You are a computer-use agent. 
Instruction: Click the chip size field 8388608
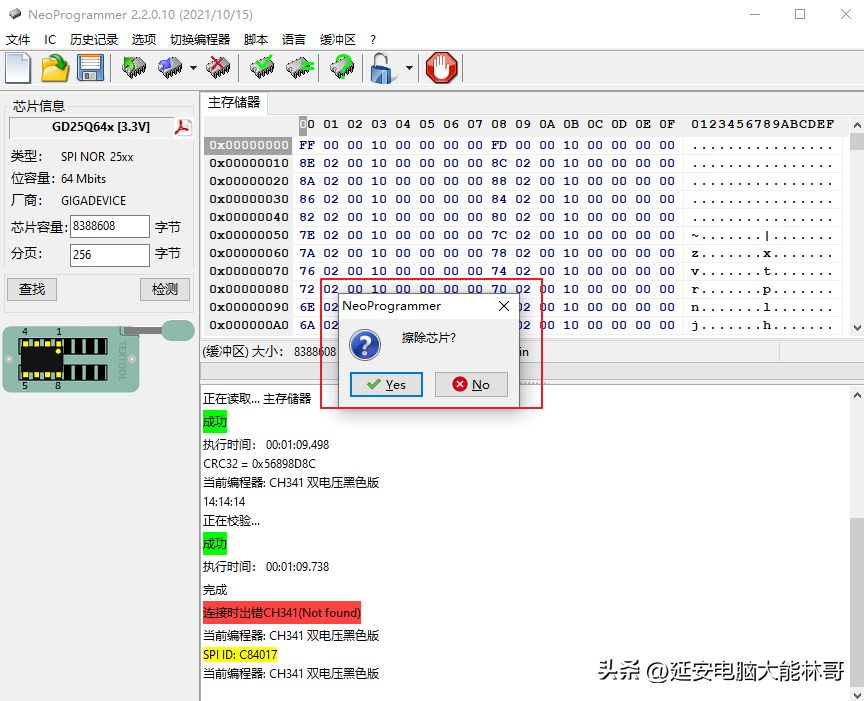pos(109,227)
